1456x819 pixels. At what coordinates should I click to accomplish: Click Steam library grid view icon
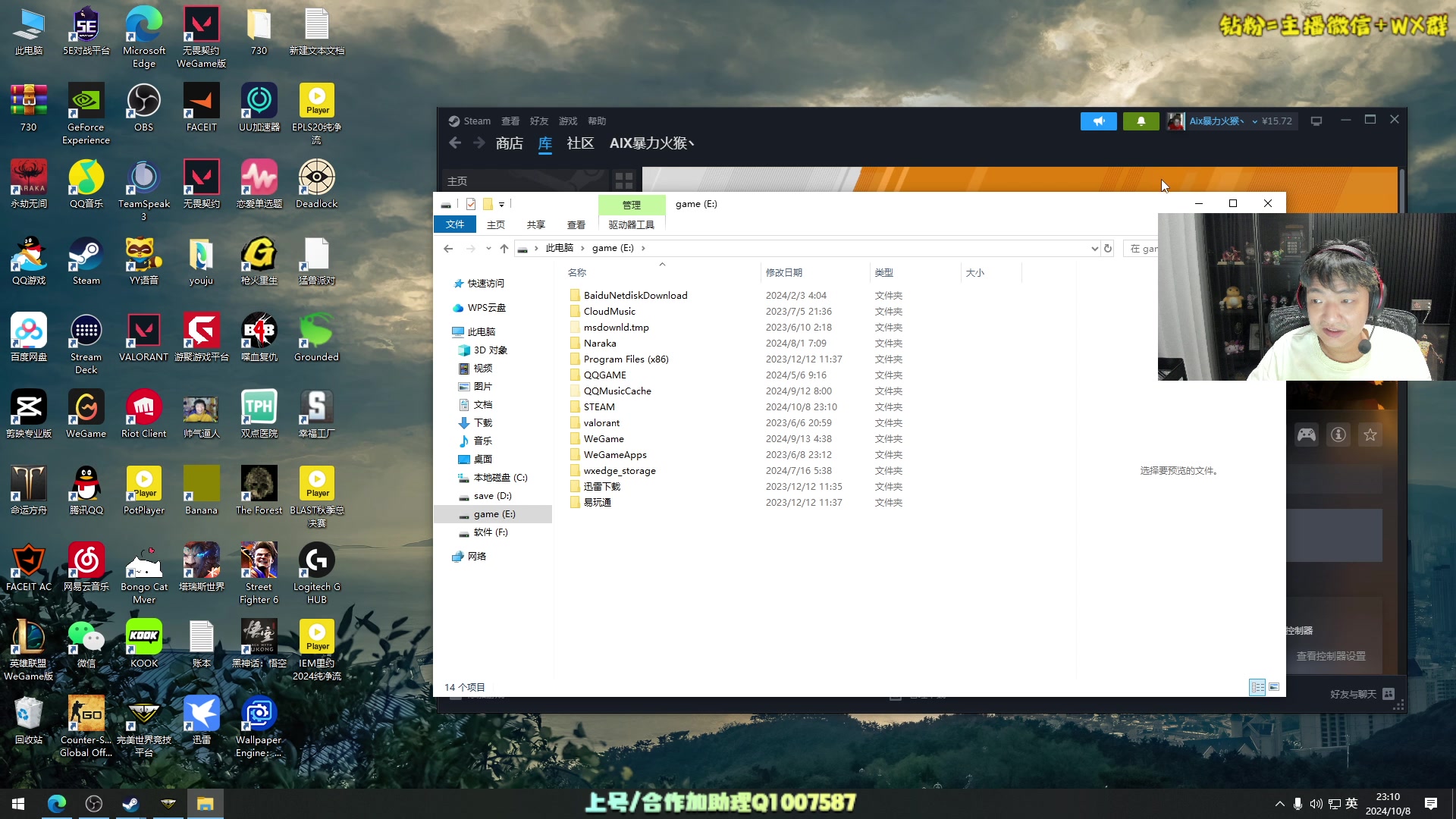[624, 181]
